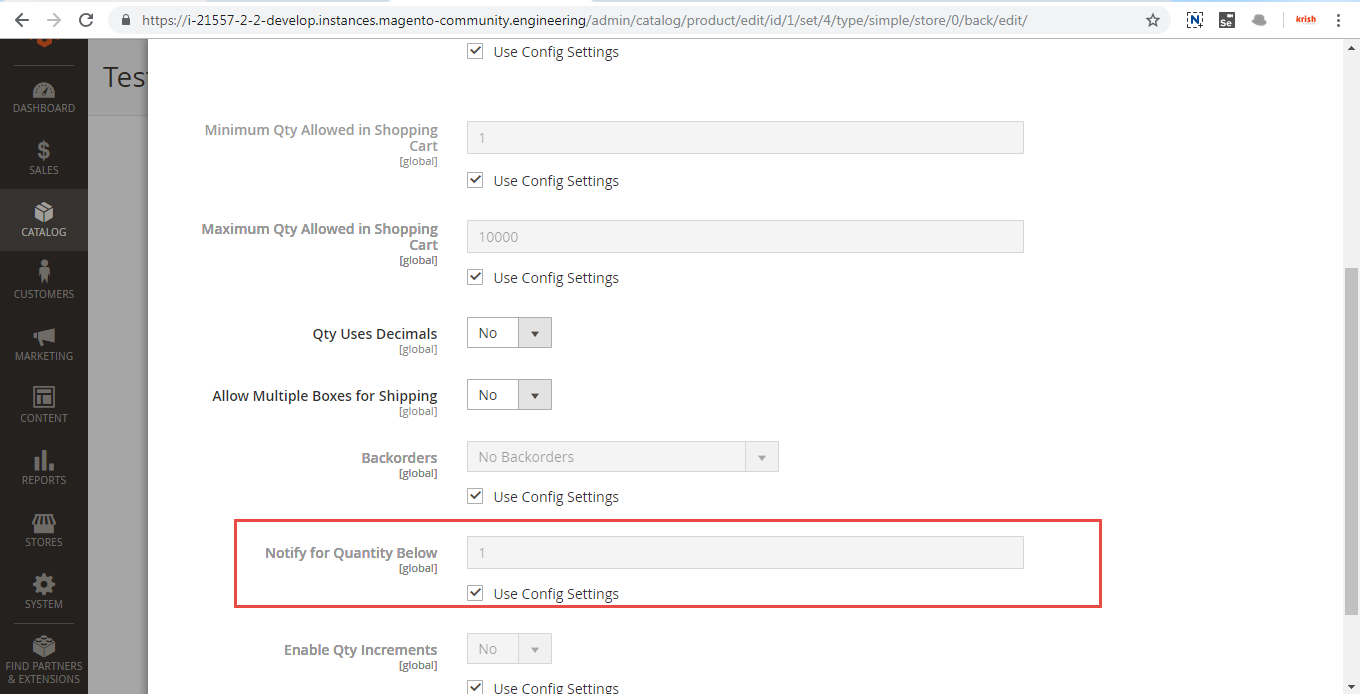
Task: Click the Enable Qty Increments label
Action: click(361, 650)
